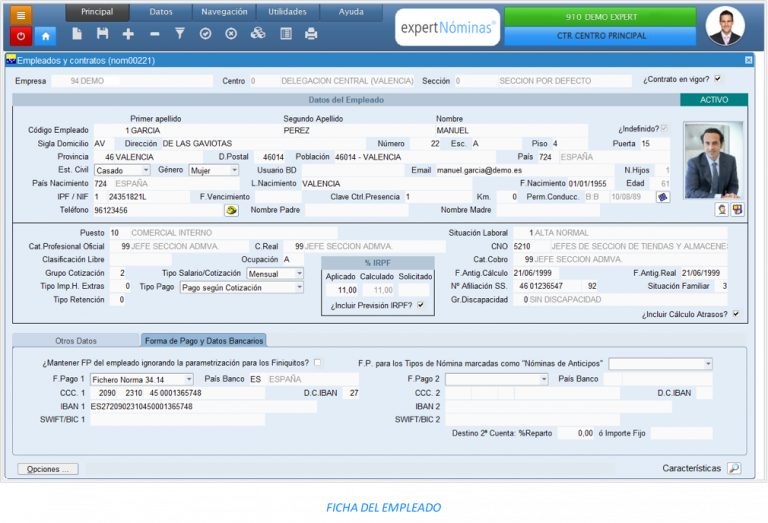Go to the blue home icon

click(x=46, y=34)
